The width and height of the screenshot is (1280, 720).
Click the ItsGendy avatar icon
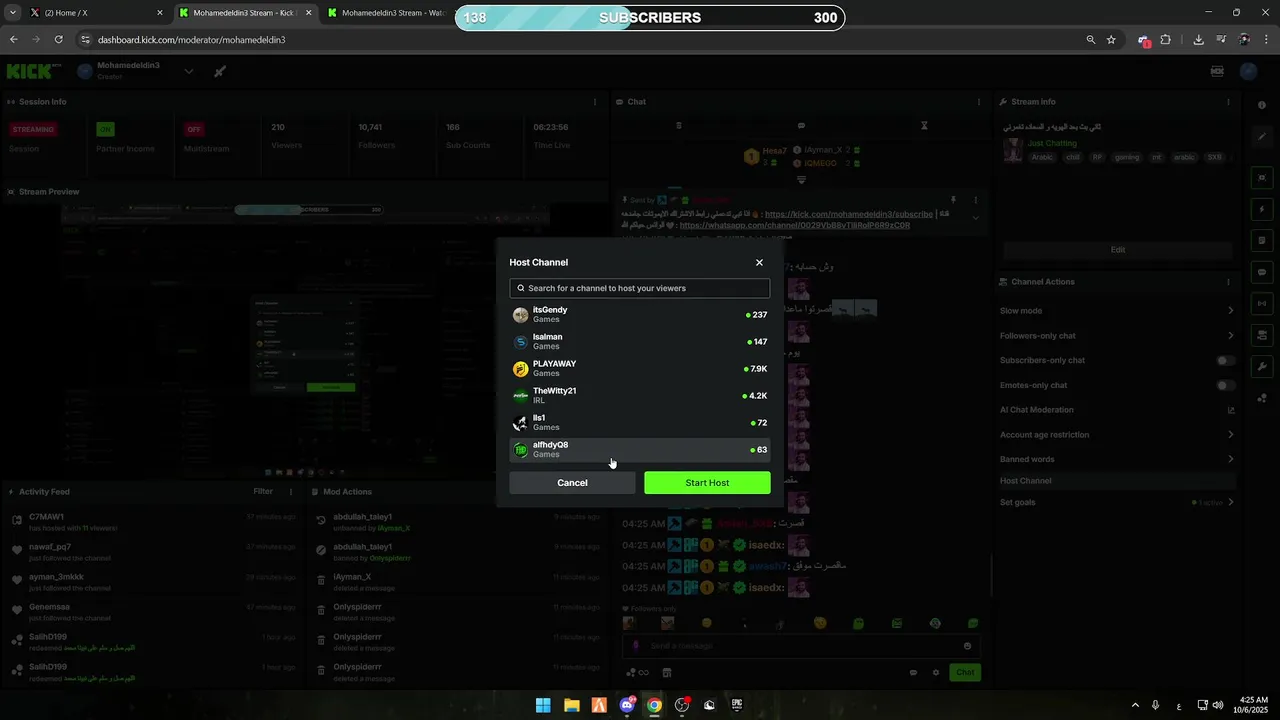(x=520, y=315)
